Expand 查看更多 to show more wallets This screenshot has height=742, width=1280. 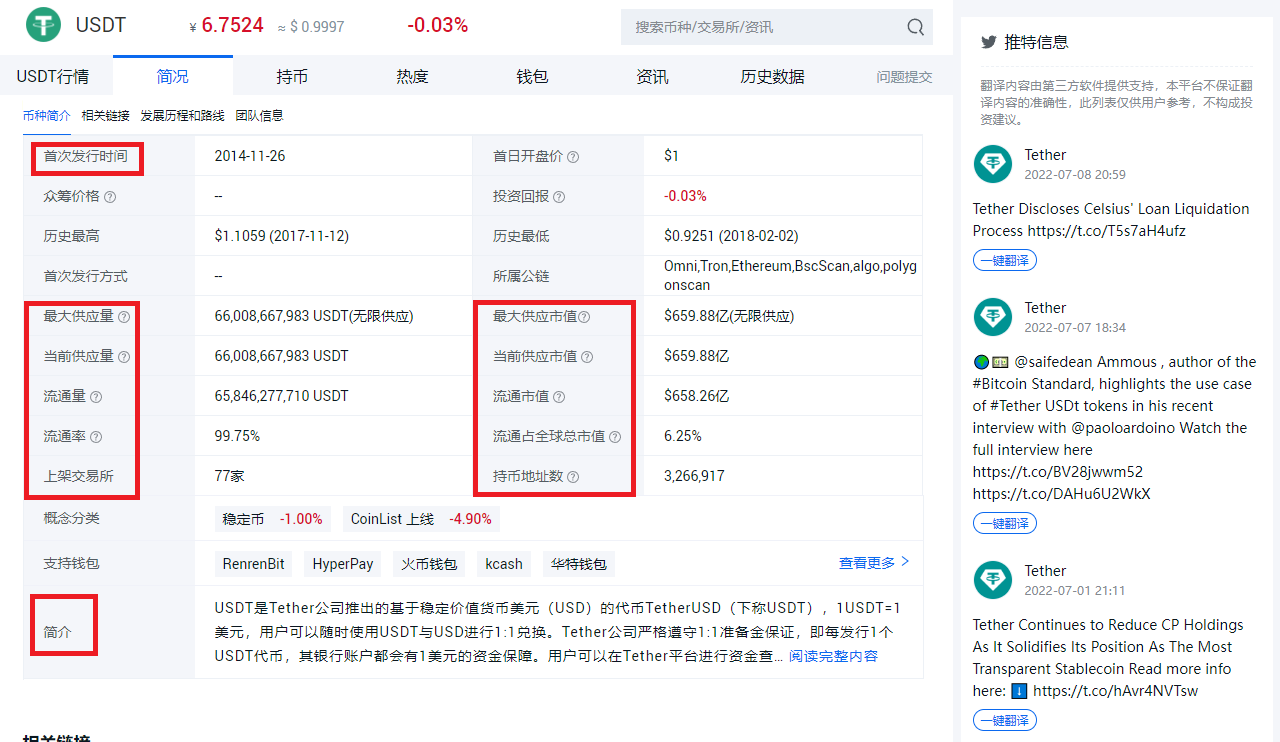[864, 562]
